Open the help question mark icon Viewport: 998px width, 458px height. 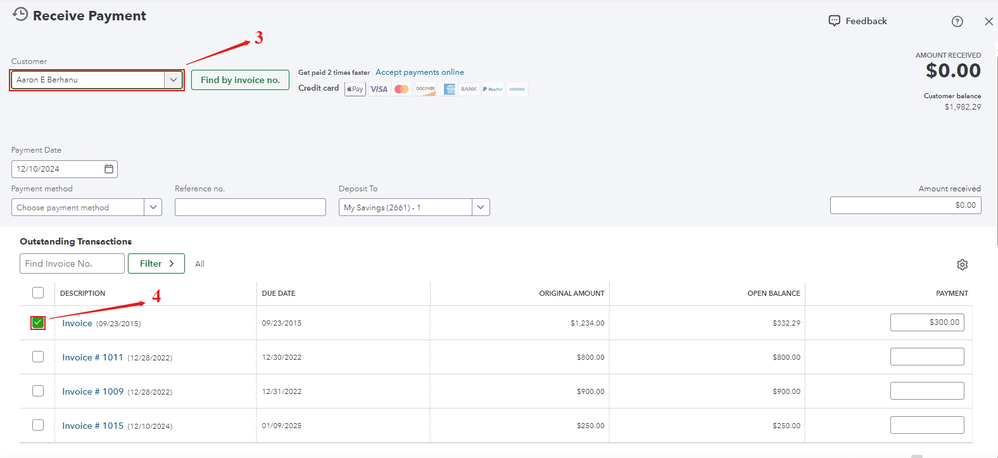(957, 22)
